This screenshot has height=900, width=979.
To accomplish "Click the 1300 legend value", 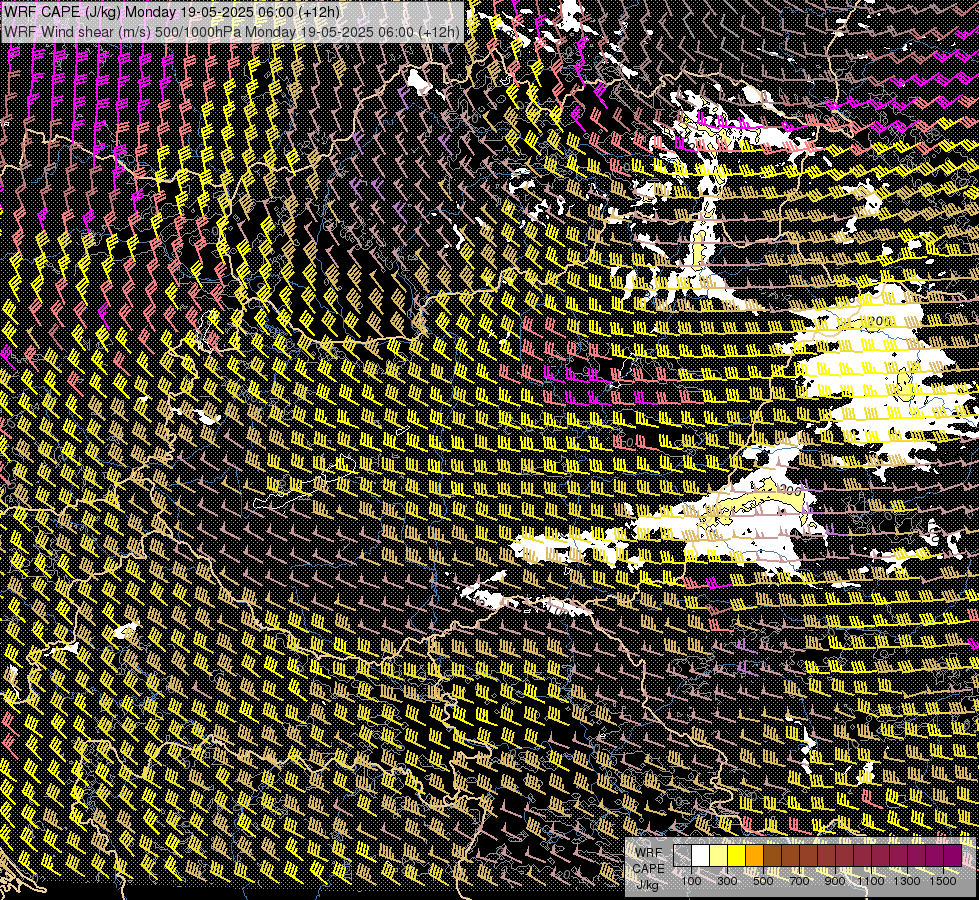I will pos(907,881).
